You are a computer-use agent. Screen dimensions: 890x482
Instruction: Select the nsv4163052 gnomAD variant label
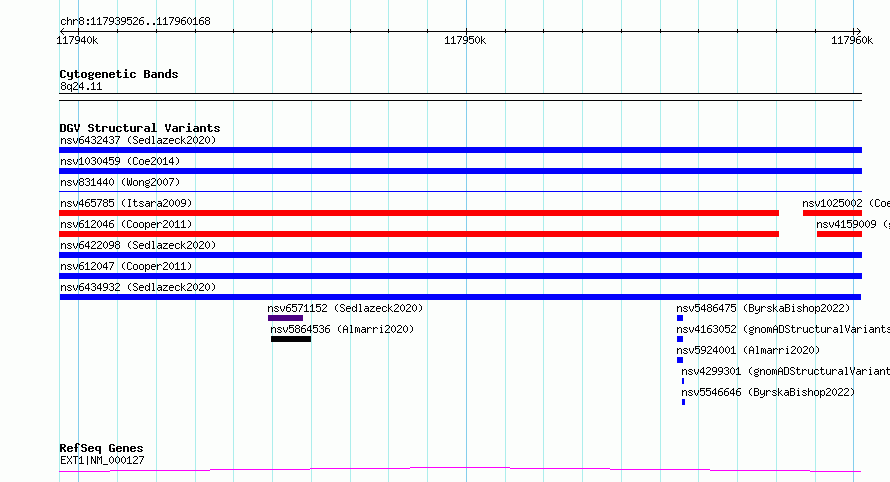(x=783, y=329)
